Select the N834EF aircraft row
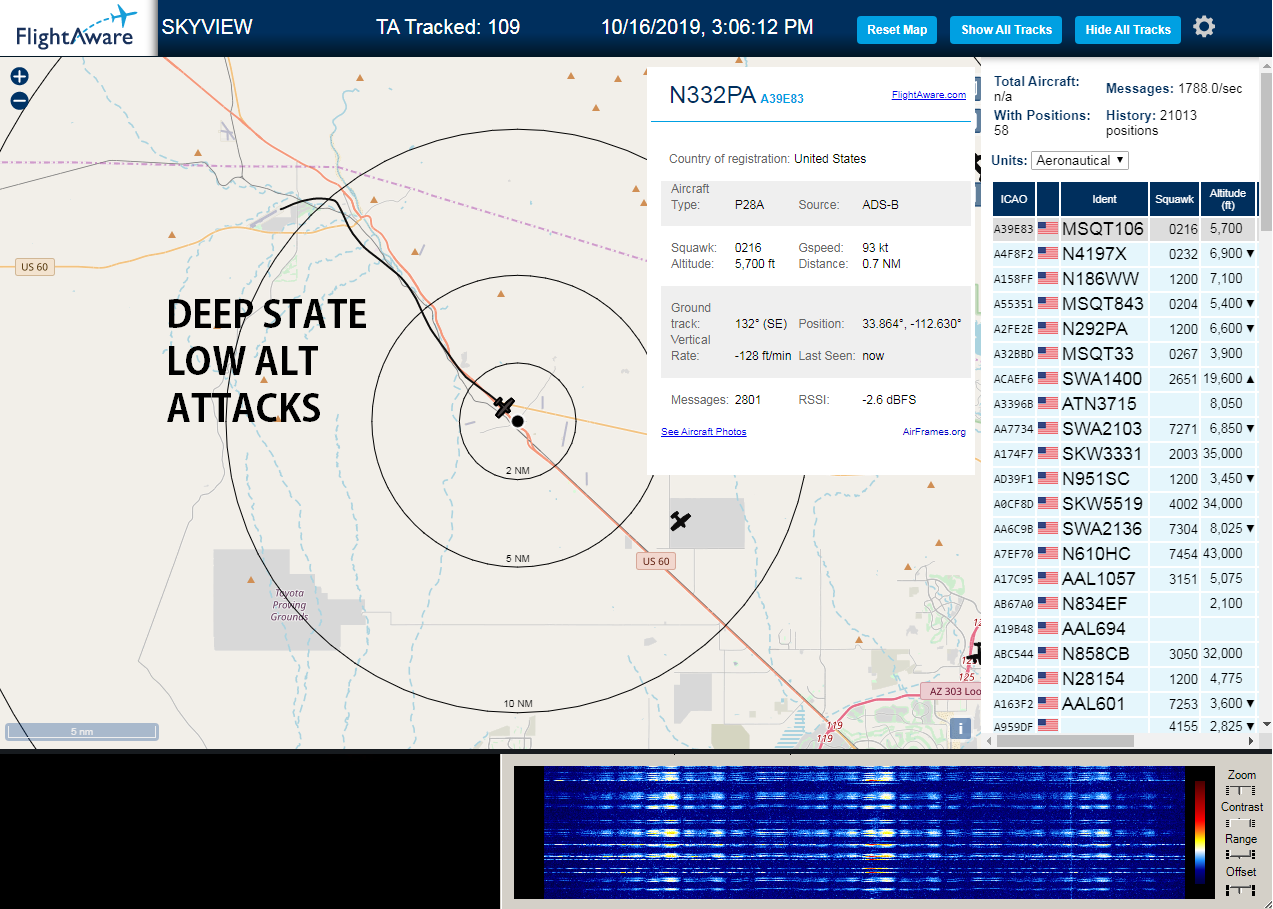This screenshot has width=1273, height=909. (x=1124, y=604)
